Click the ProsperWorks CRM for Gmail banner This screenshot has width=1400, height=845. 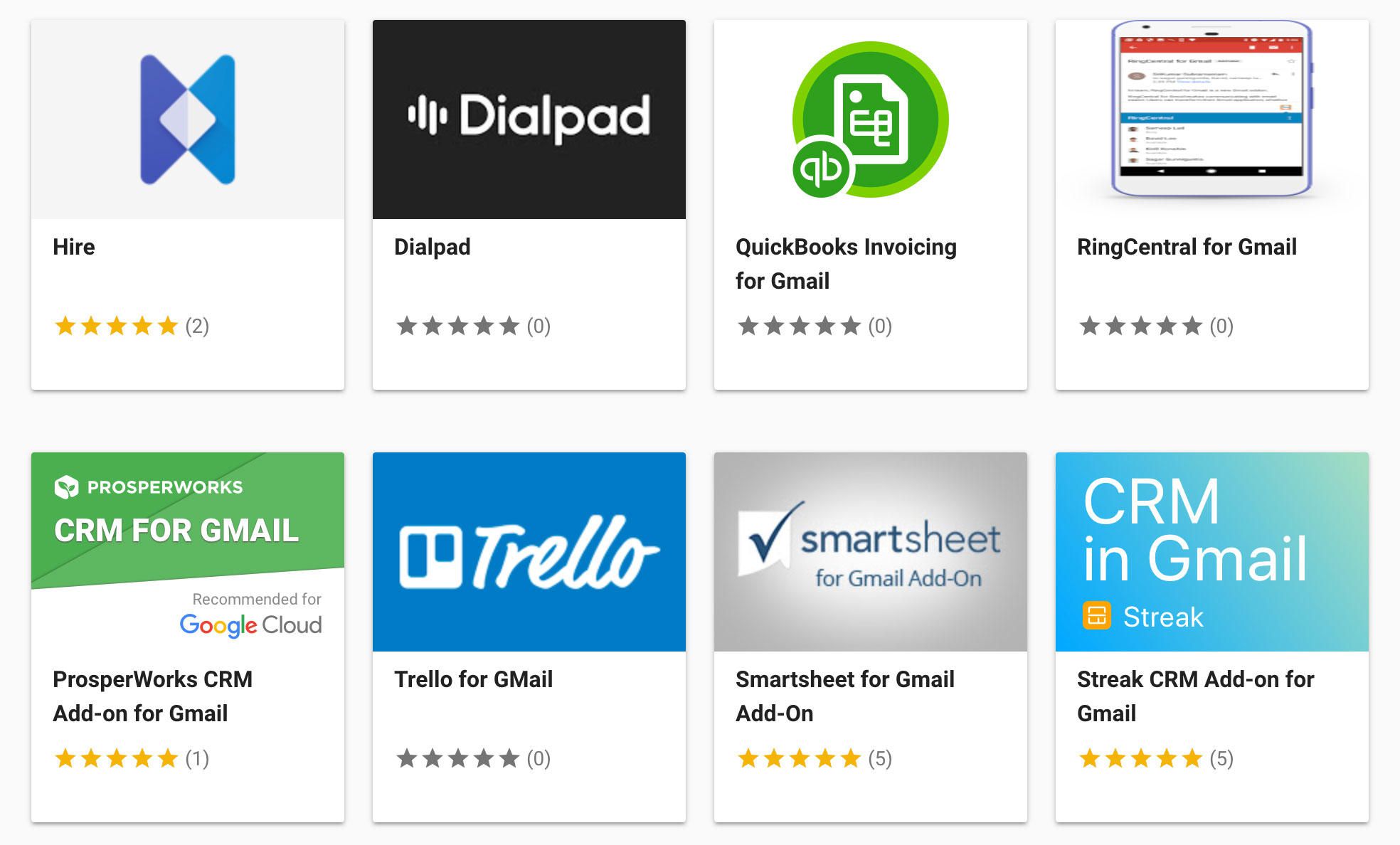click(x=188, y=552)
